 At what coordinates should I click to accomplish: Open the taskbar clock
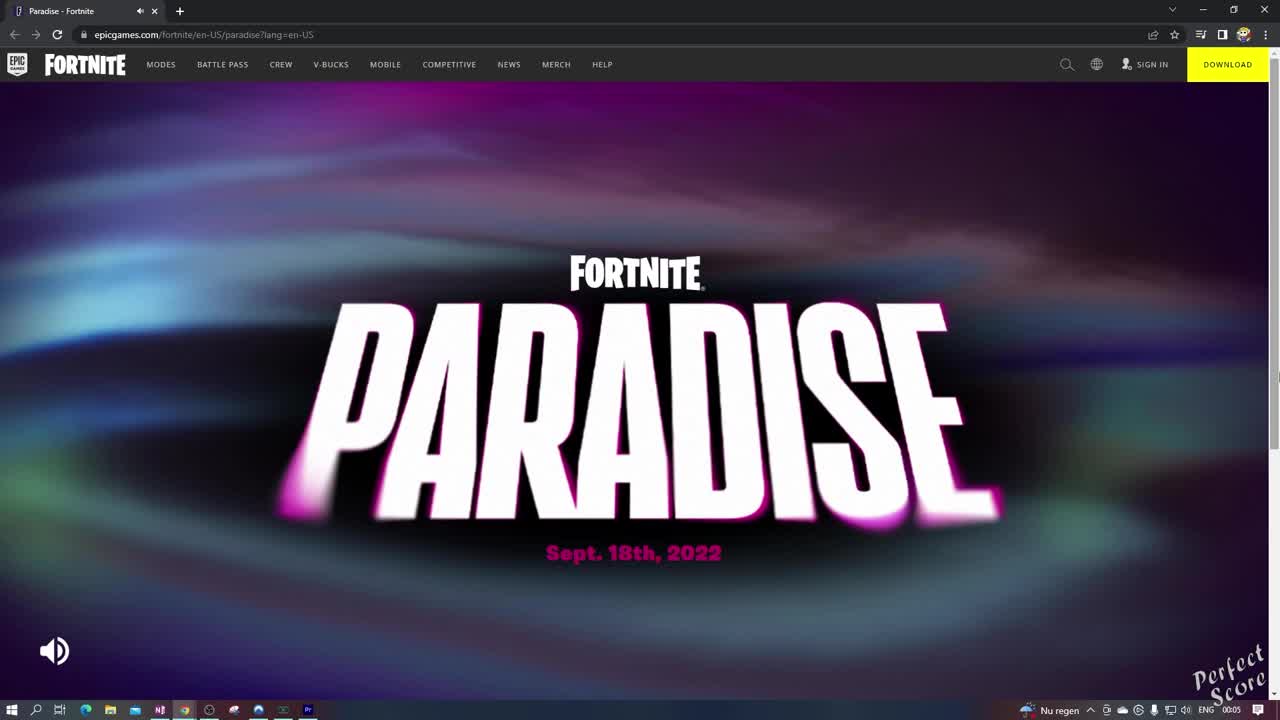point(1232,710)
